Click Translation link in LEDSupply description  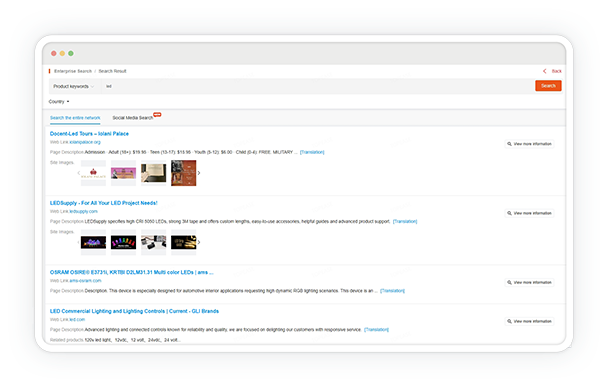[405, 221]
